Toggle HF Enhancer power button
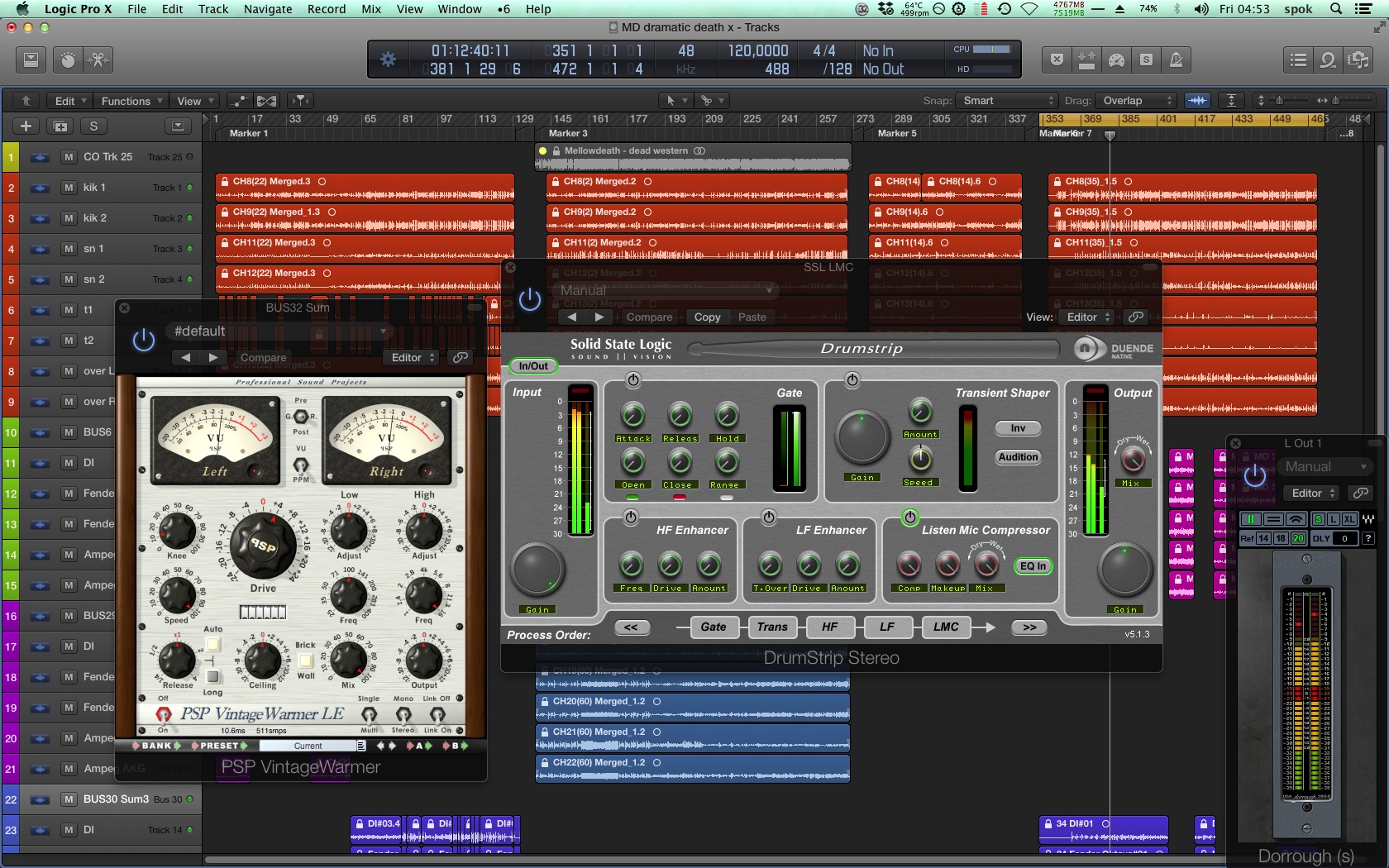Viewport: 1389px width, 868px height. click(631, 517)
